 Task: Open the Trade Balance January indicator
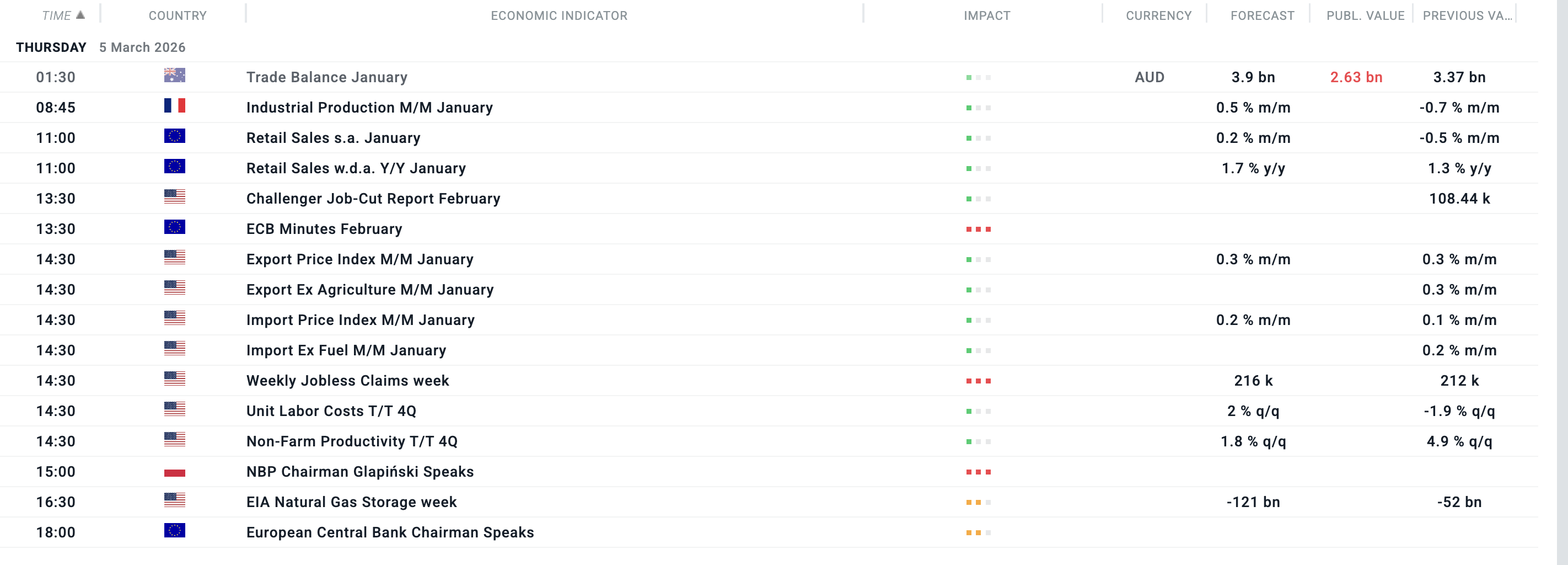[327, 77]
